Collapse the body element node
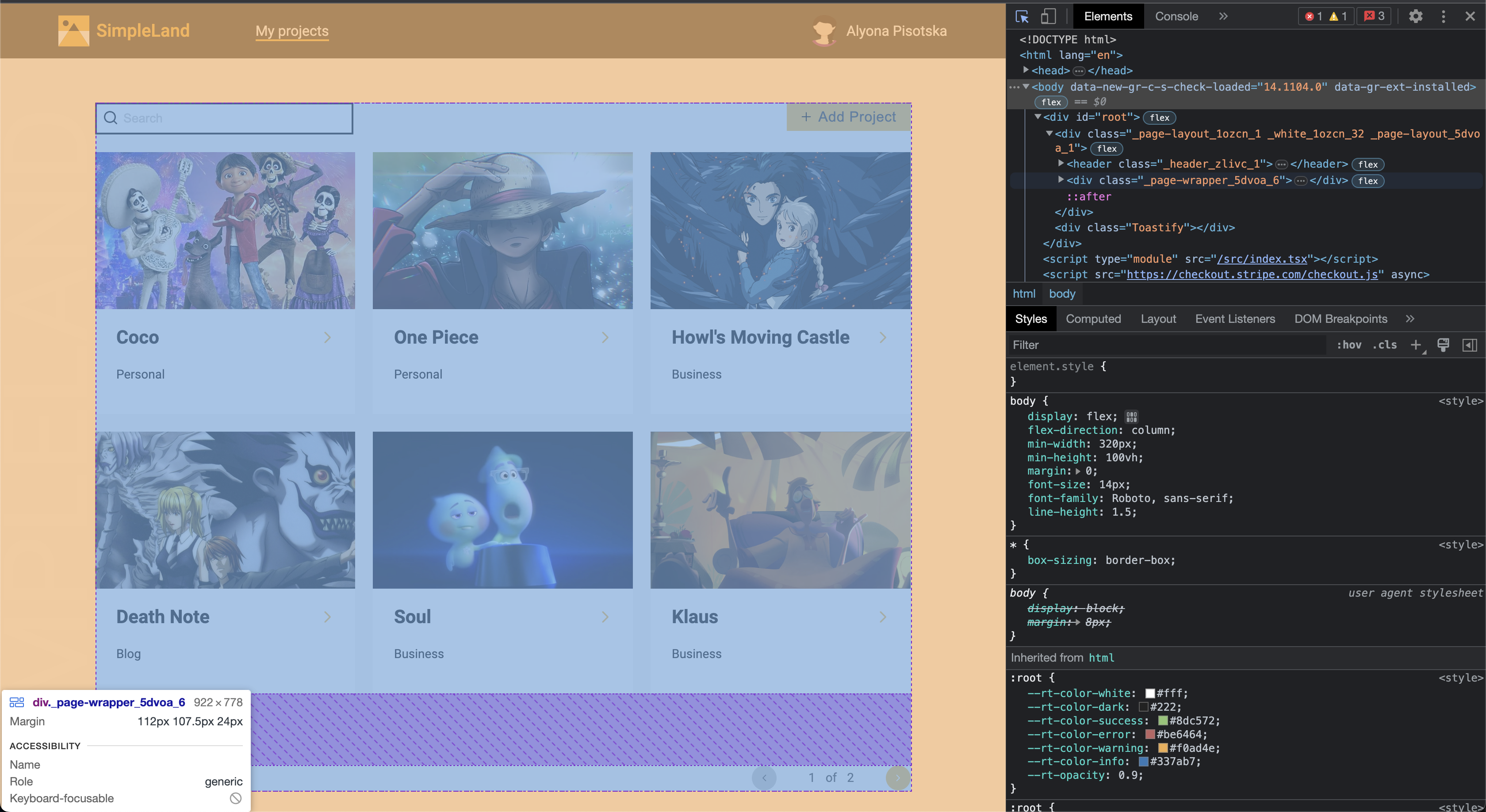Image resolution: width=1486 pixels, height=812 pixels. tap(1026, 87)
